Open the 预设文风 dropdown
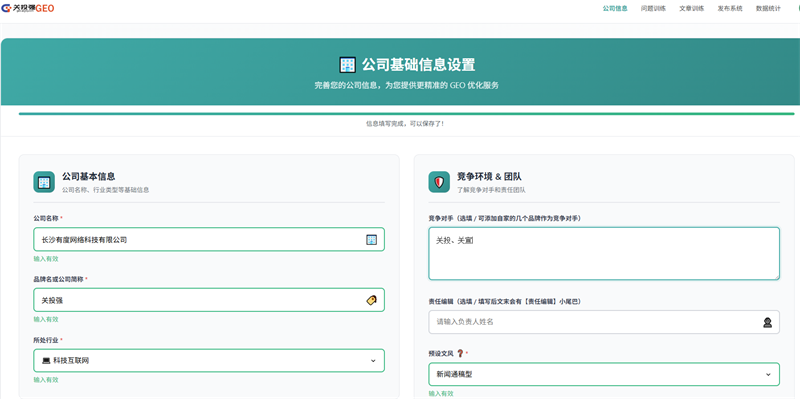 pyautogui.click(x=604, y=375)
